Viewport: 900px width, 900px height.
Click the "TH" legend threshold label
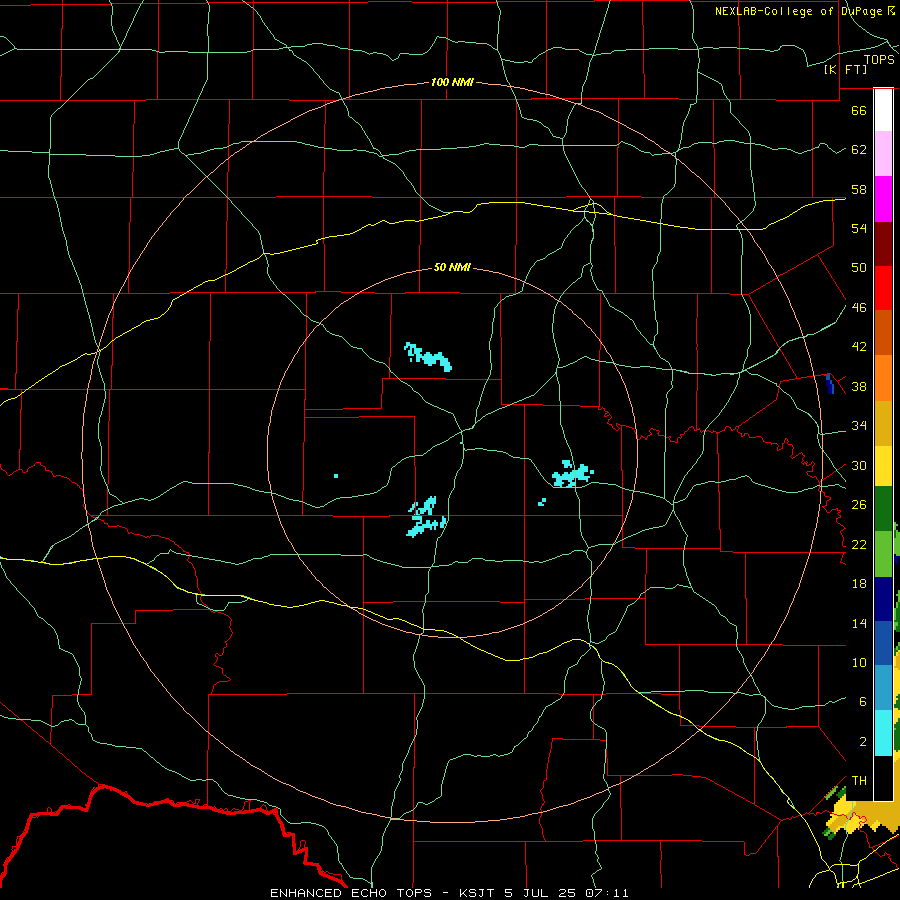tap(859, 781)
